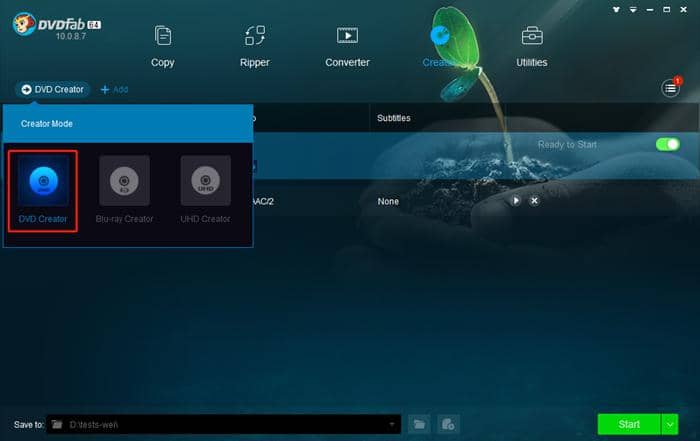Preview the title with play button
Image resolution: width=700 pixels, height=441 pixels.
[516, 201]
